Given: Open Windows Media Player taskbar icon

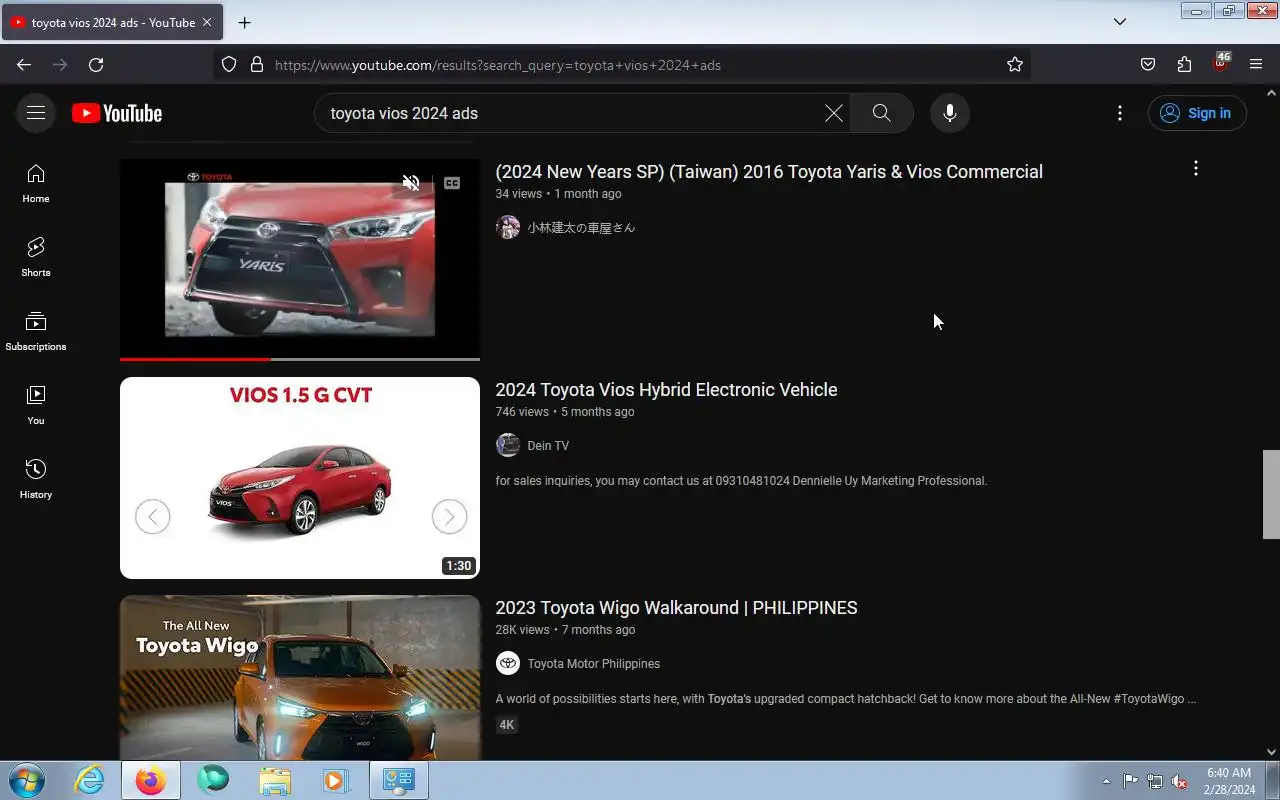Looking at the screenshot, I should click(x=335, y=780).
